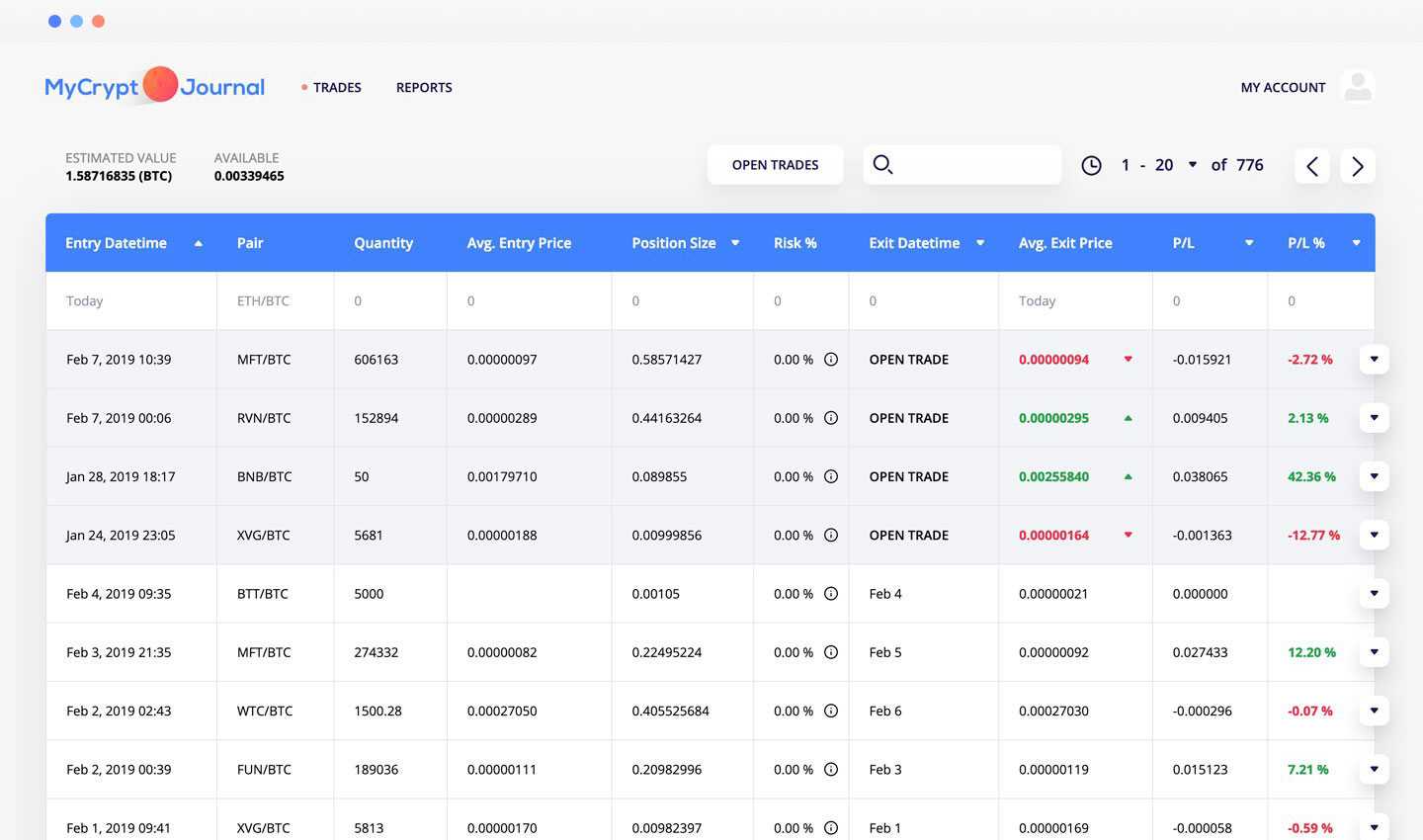The height and width of the screenshot is (840, 1423).
Task: Click the clock history icon
Action: (x=1091, y=165)
